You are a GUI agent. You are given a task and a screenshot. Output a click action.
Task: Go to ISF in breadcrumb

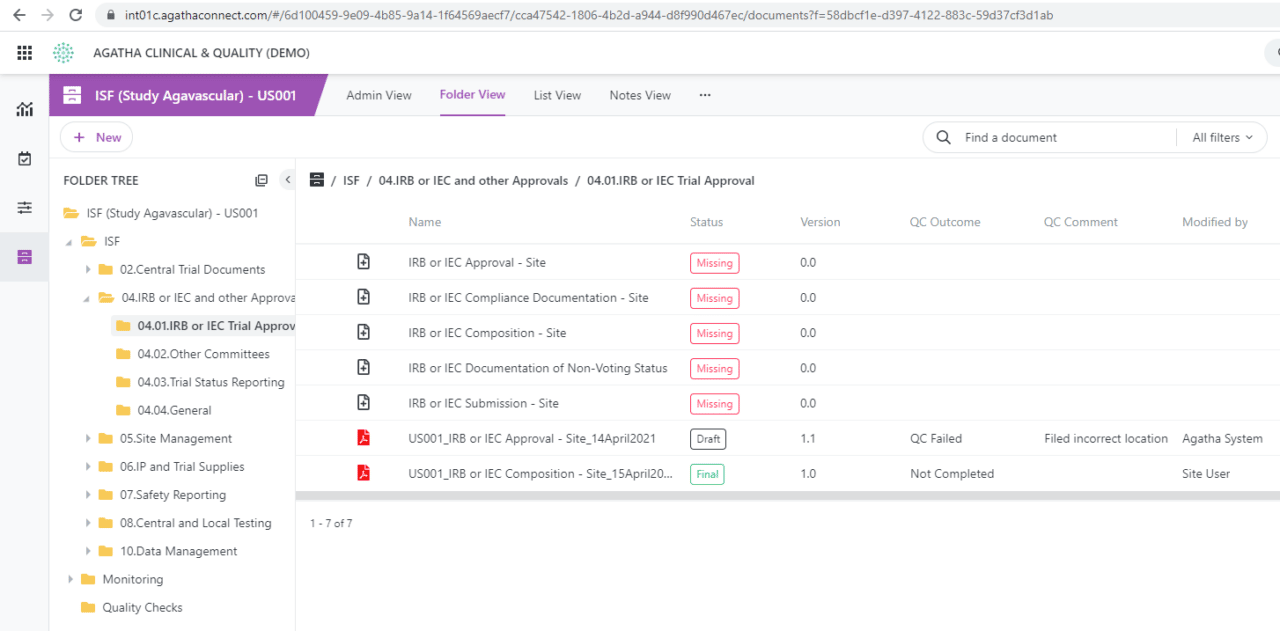click(351, 181)
